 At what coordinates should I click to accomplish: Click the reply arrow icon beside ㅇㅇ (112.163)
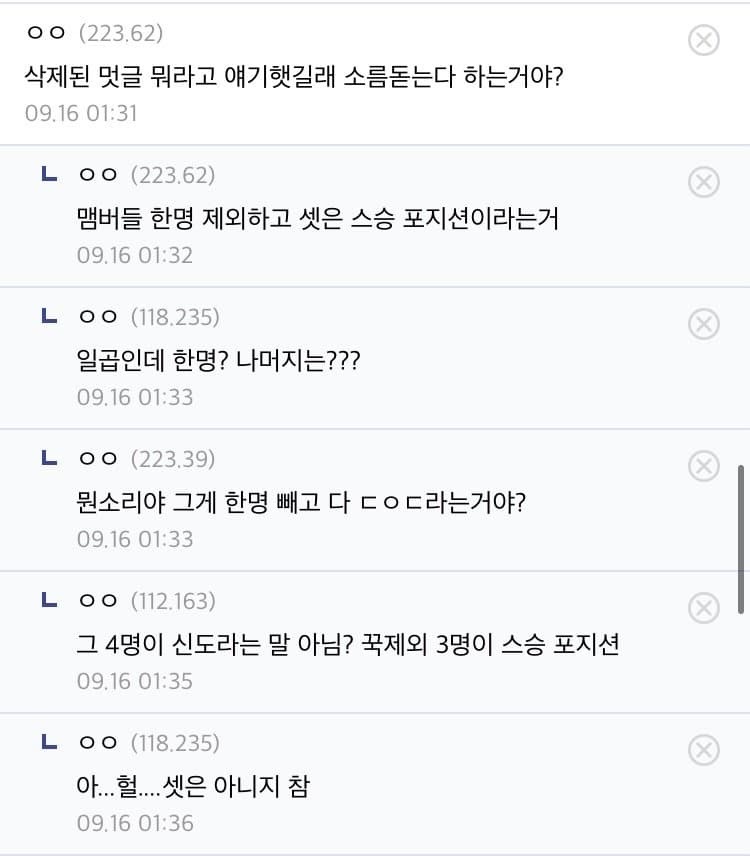coord(47,601)
